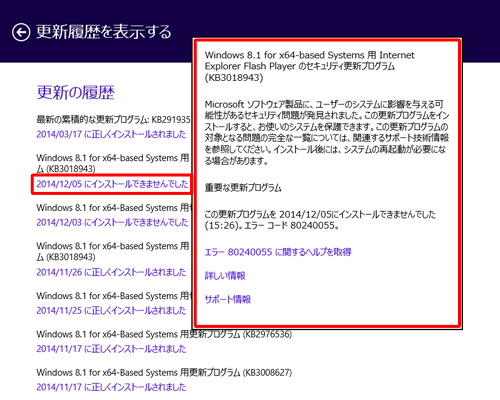This screenshot has width=500, height=400.
Task: Open サポート情報 link in popup
Action: click(228, 299)
